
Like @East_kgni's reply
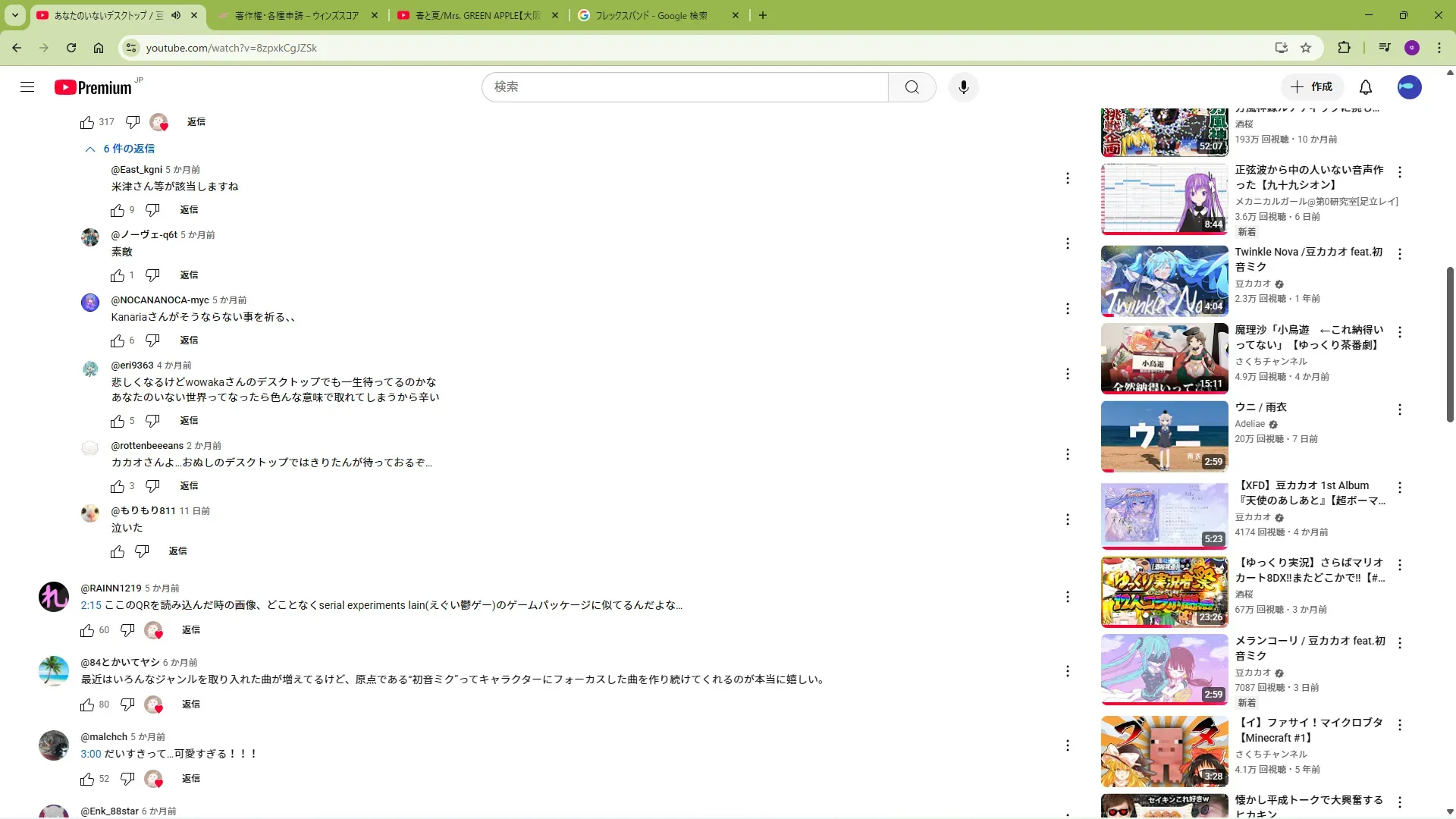[x=118, y=210]
